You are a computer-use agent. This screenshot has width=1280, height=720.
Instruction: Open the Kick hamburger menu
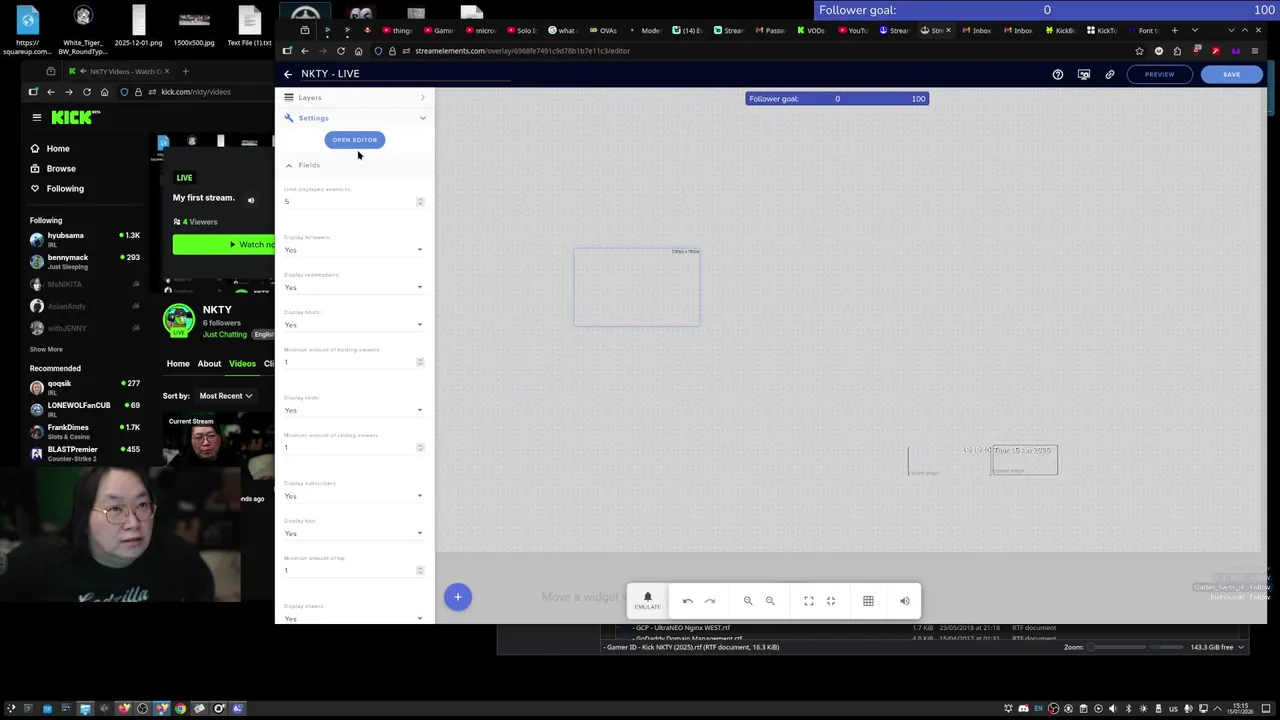pyautogui.click(x=37, y=118)
